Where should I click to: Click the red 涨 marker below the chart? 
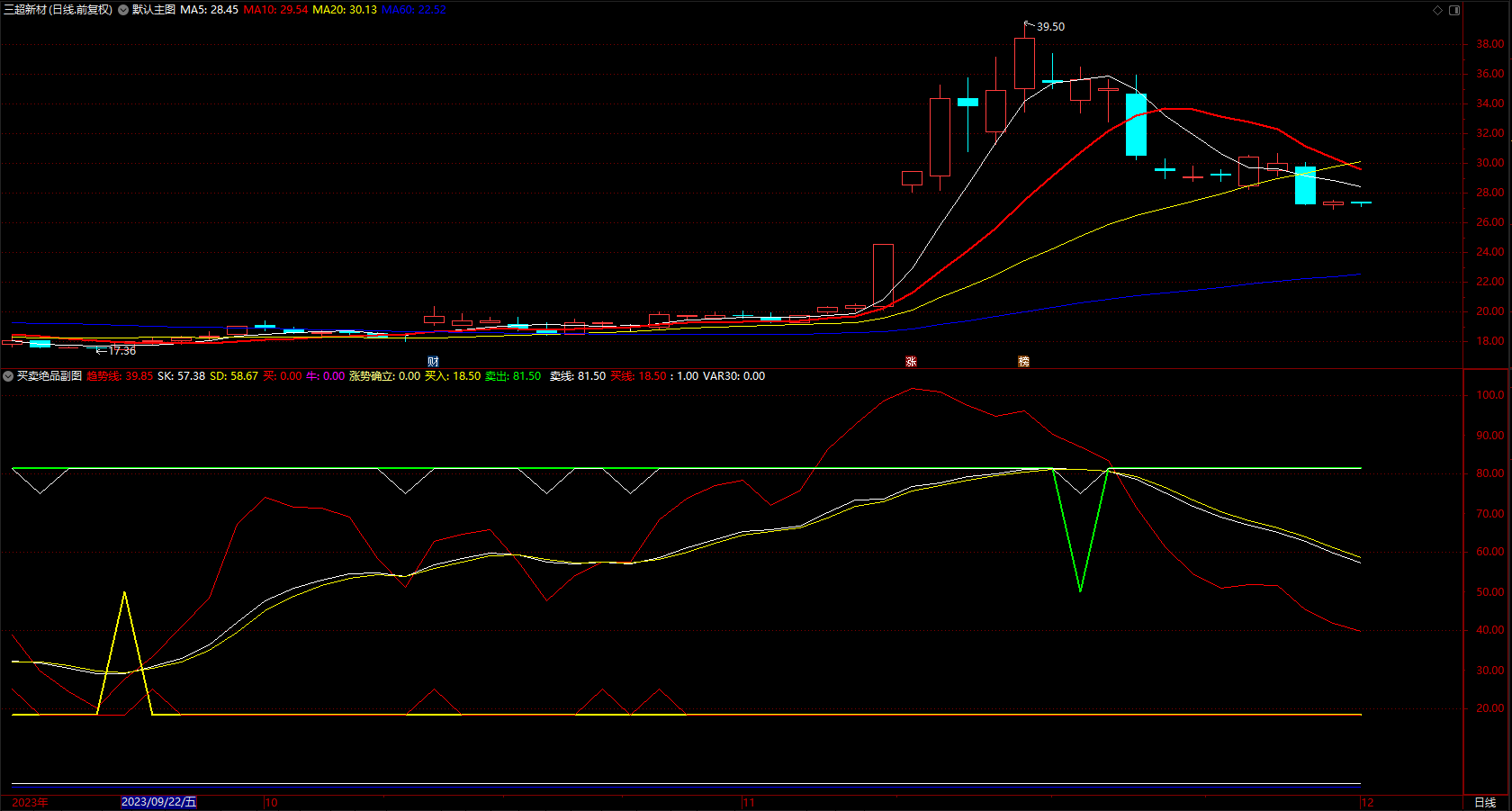click(911, 362)
